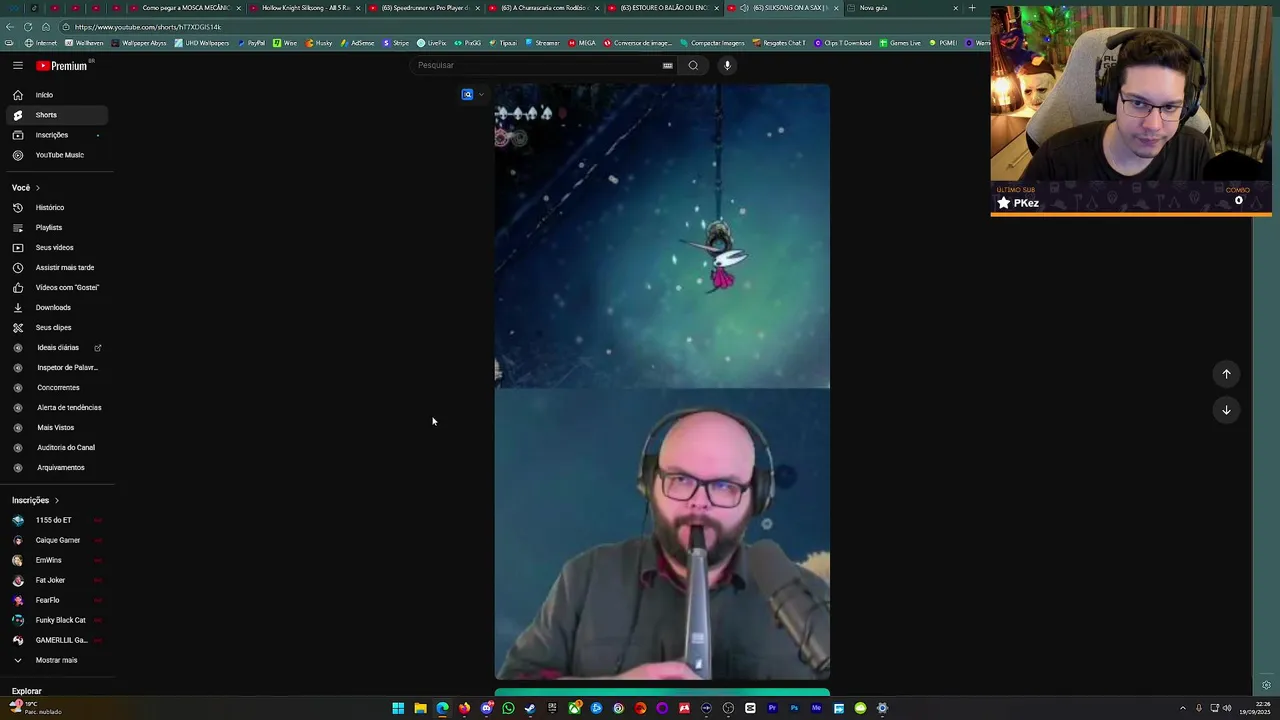Open Seus vídeos in the sidebar
Viewport: 1280px width, 720px height.
point(55,248)
